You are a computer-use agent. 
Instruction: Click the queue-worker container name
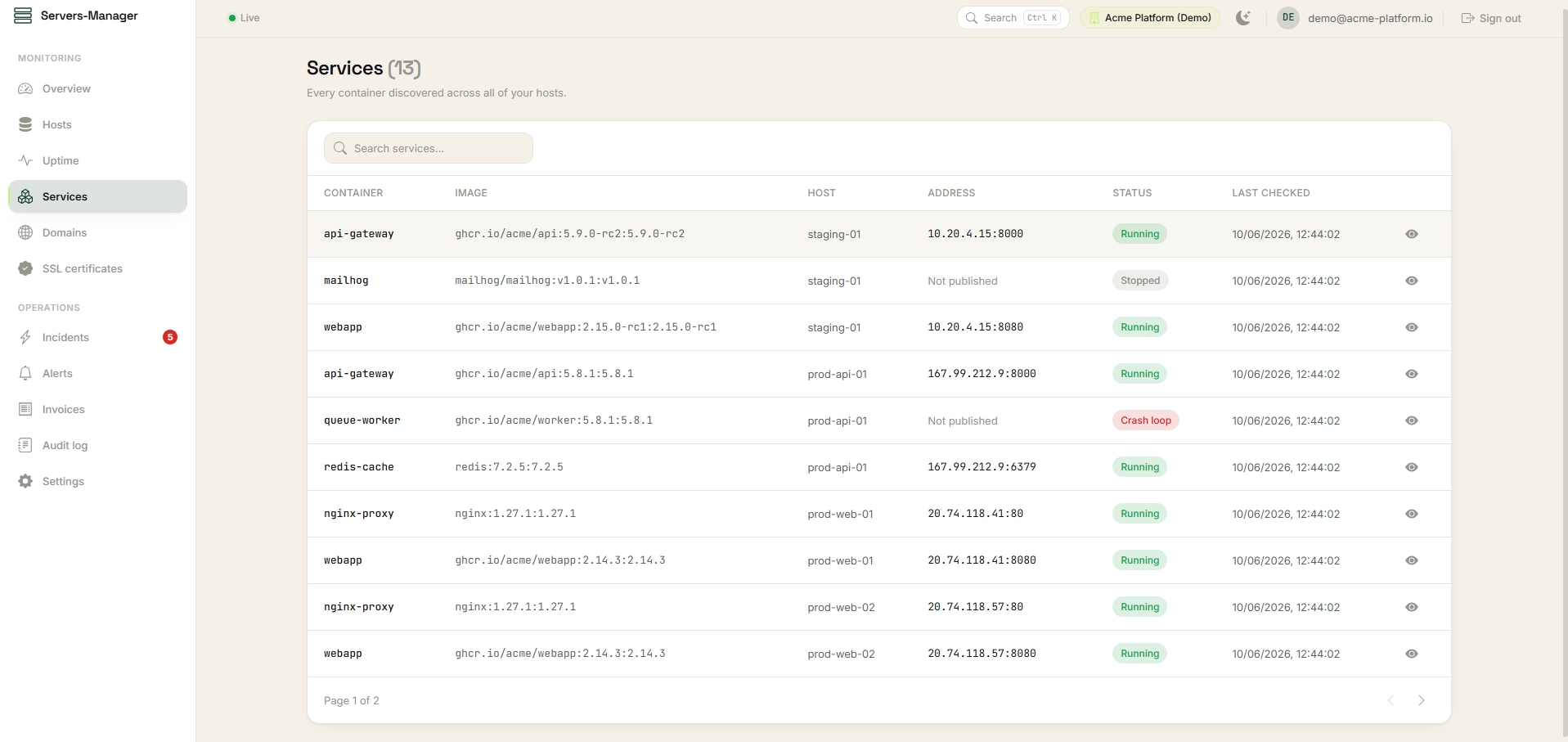point(362,420)
